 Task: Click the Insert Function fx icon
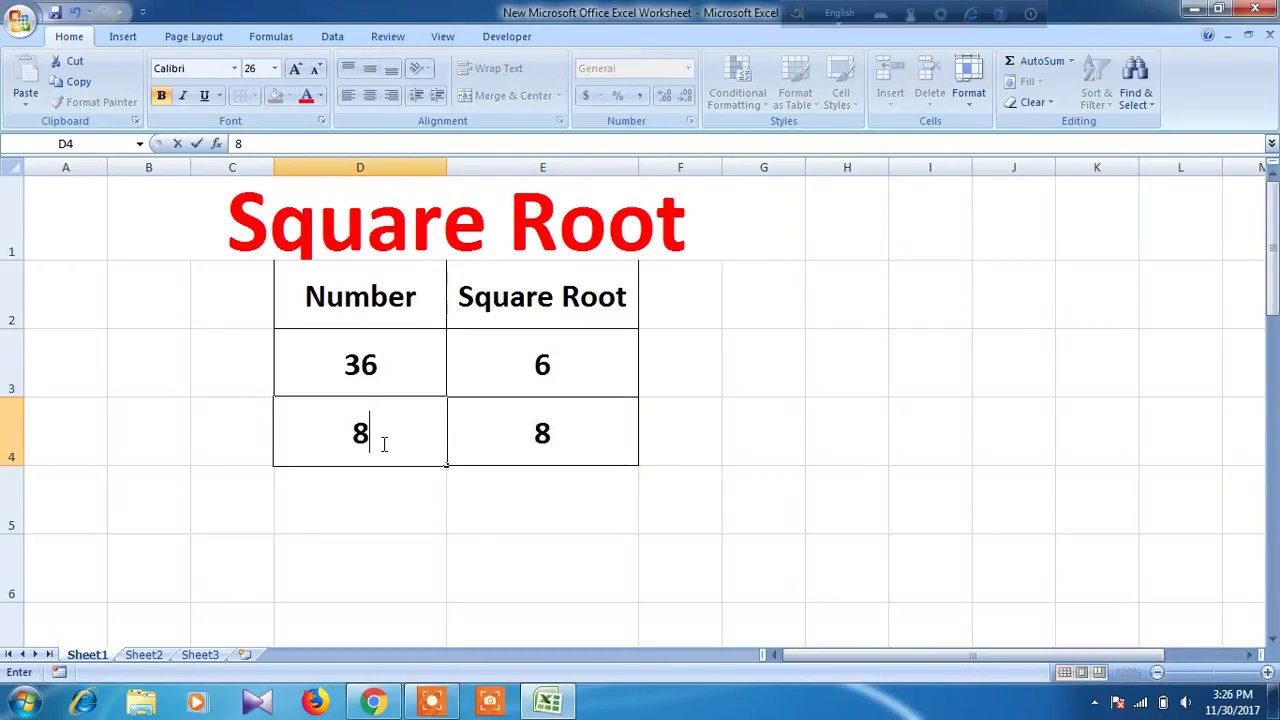point(216,144)
